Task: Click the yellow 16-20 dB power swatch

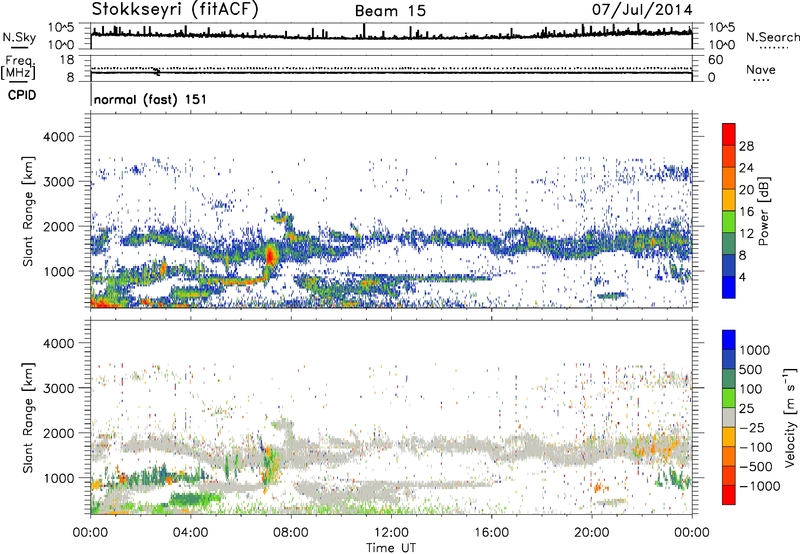Action: click(729, 199)
